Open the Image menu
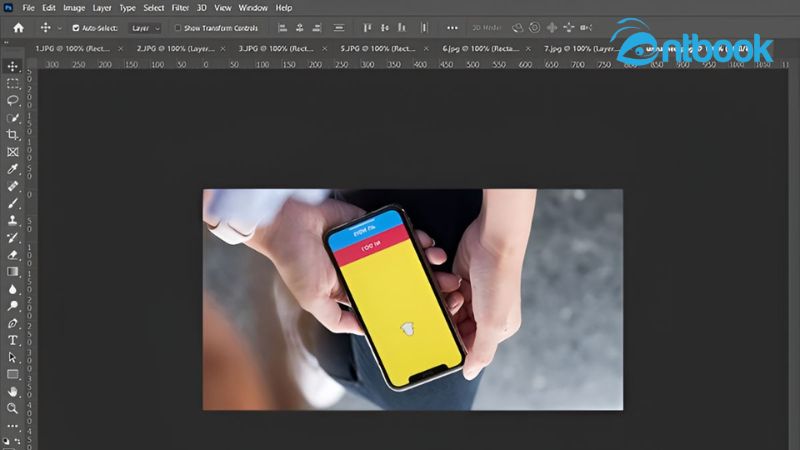800x450 pixels. (x=74, y=8)
